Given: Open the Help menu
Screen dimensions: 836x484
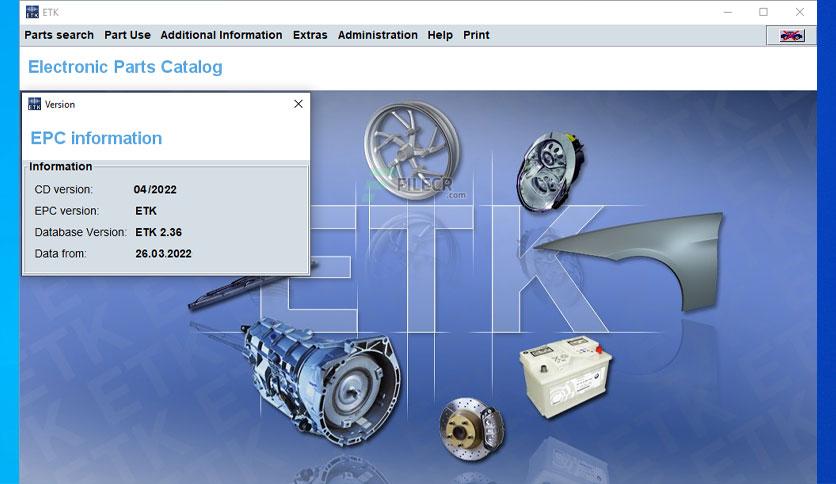Looking at the screenshot, I should (x=440, y=35).
